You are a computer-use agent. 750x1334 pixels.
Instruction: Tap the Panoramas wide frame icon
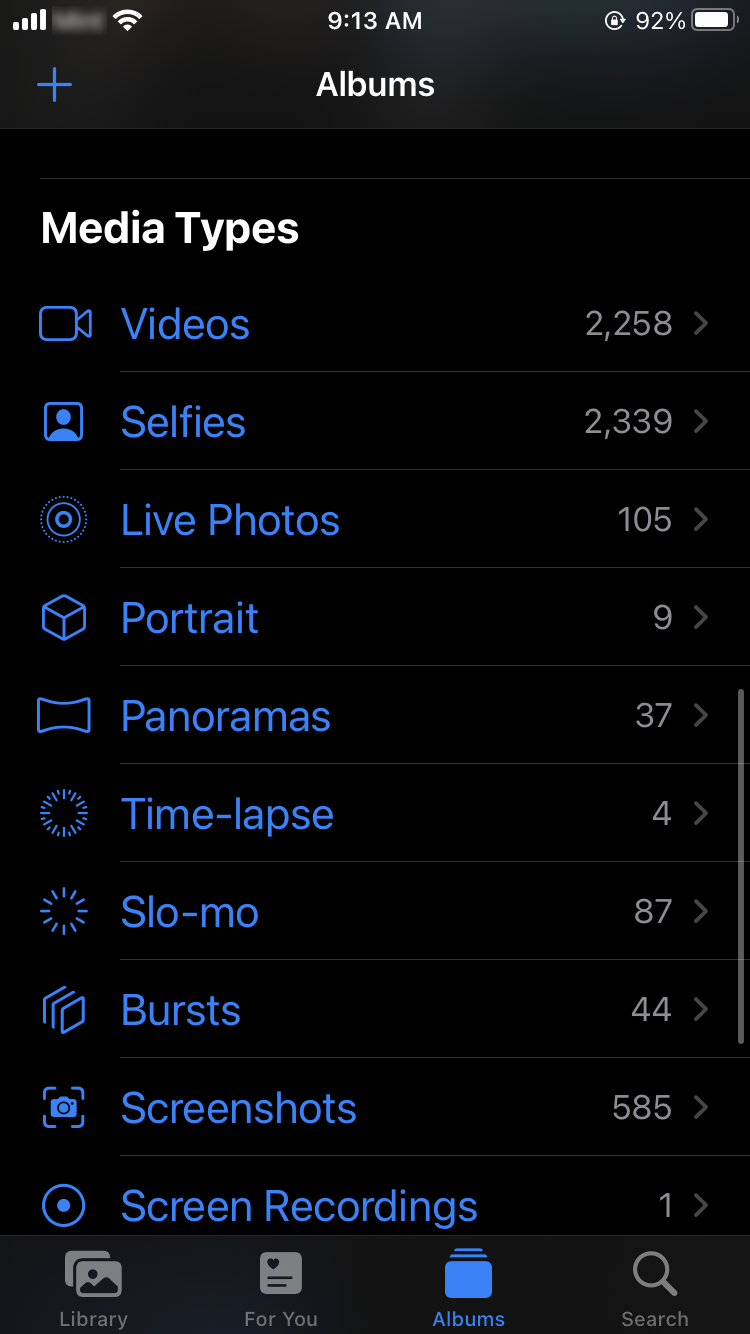(x=64, y=716)
